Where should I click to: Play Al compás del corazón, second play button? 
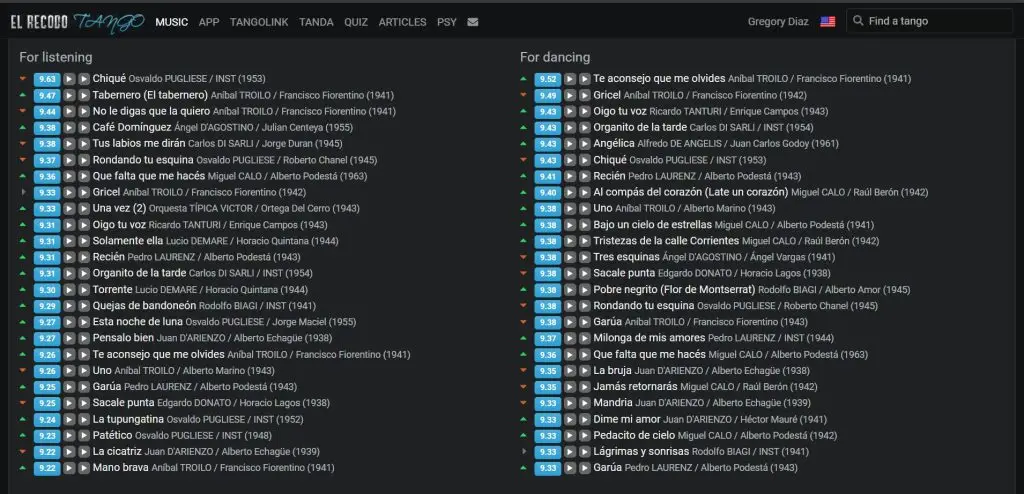584,193
